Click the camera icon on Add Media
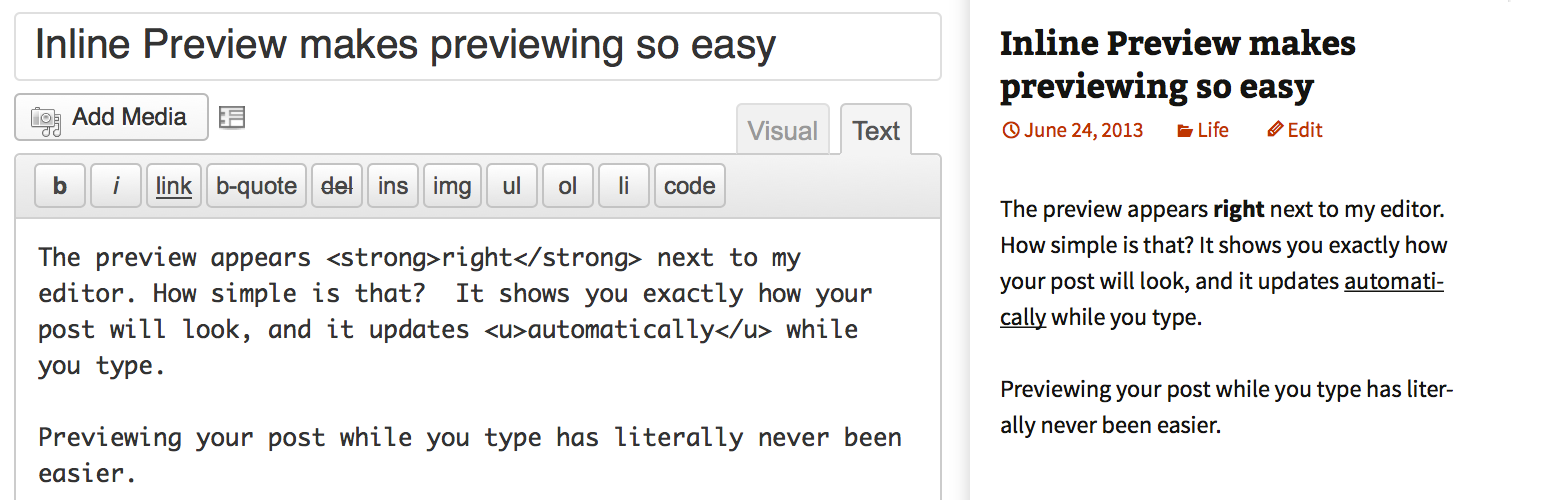Viewport: 1544px width, 500px height. tap(46, 118)
